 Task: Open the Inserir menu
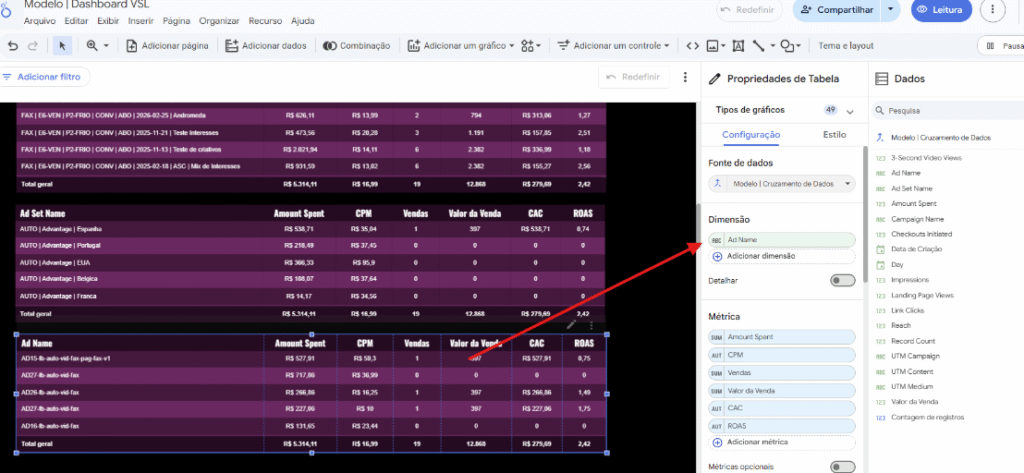(x=141, y=21)
